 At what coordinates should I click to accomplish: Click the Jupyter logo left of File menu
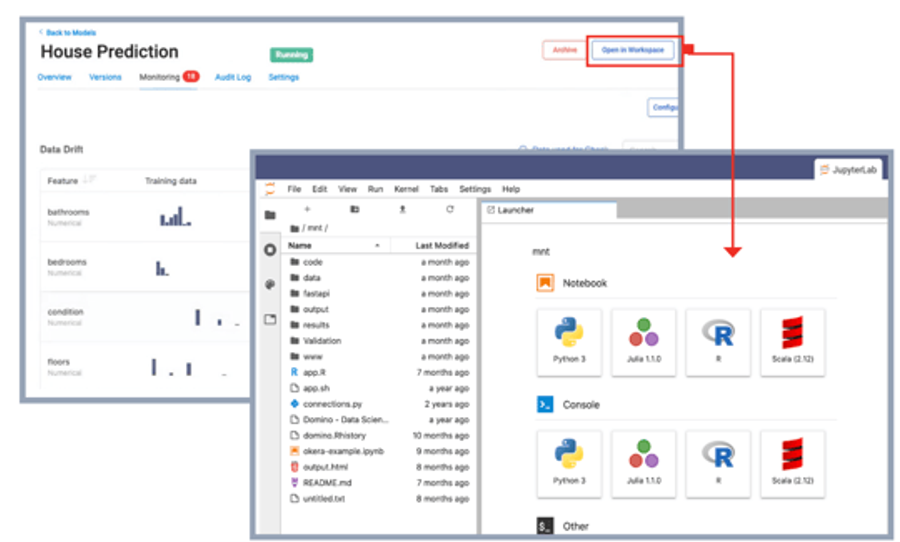(x=270, y=189)
